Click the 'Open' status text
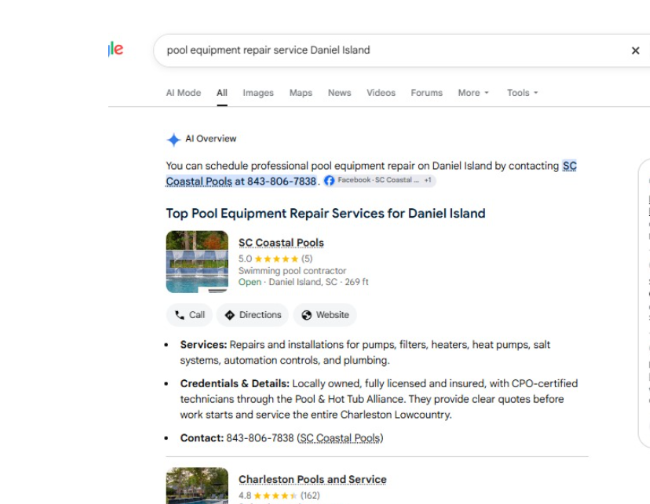The width and height of the screenshot is (650, 504). click(250, 282)
